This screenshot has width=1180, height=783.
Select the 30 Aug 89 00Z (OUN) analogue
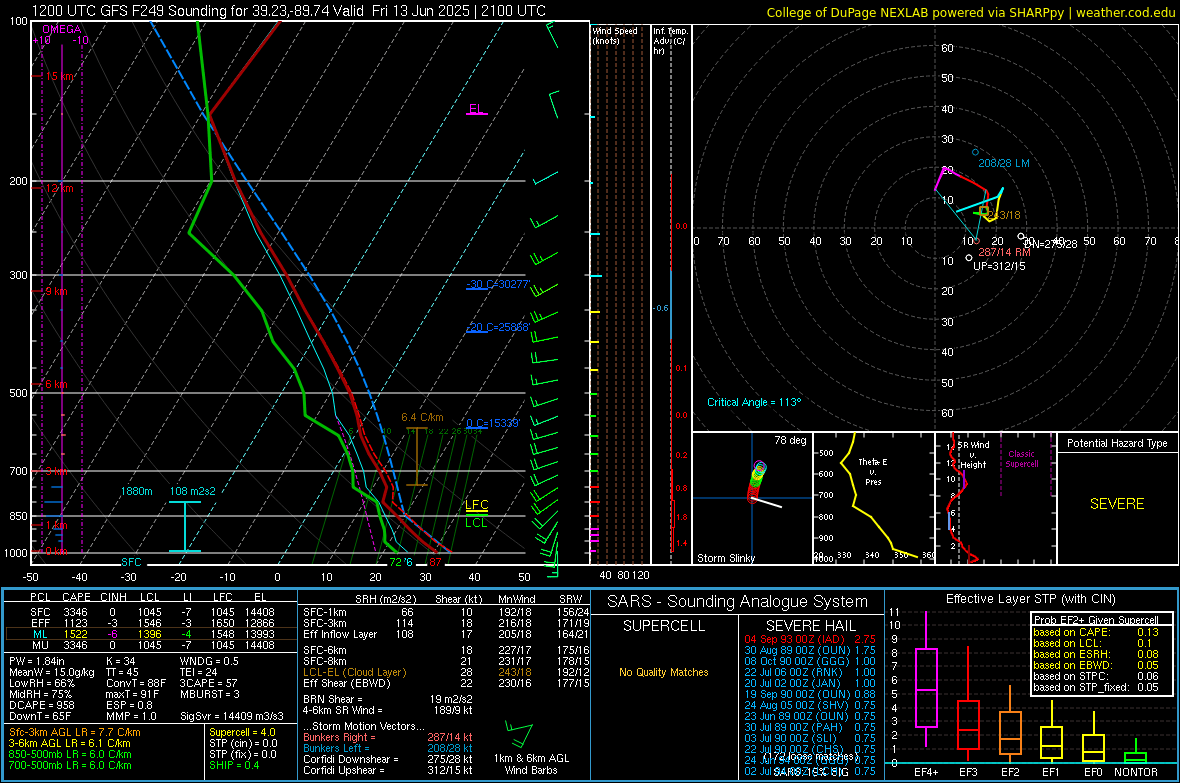pyautogui.click(x=810, y=650)
